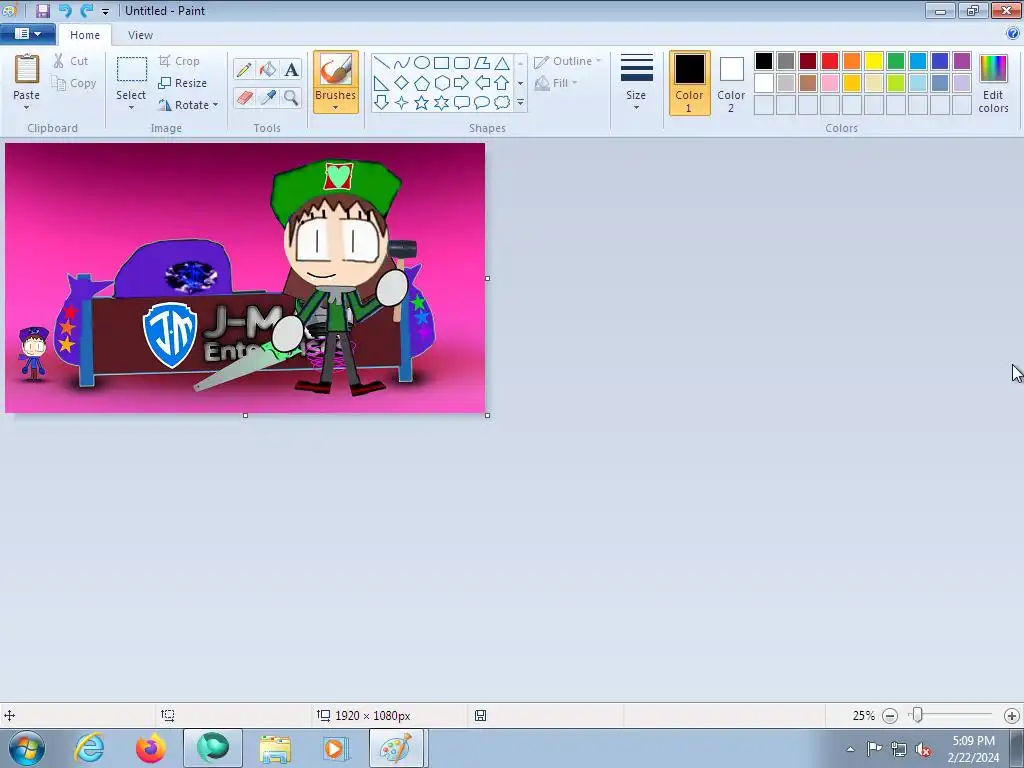Click the zoom in plus button
The width and height of the screenshot is (1024, 768).
(x=1012, y=716)
